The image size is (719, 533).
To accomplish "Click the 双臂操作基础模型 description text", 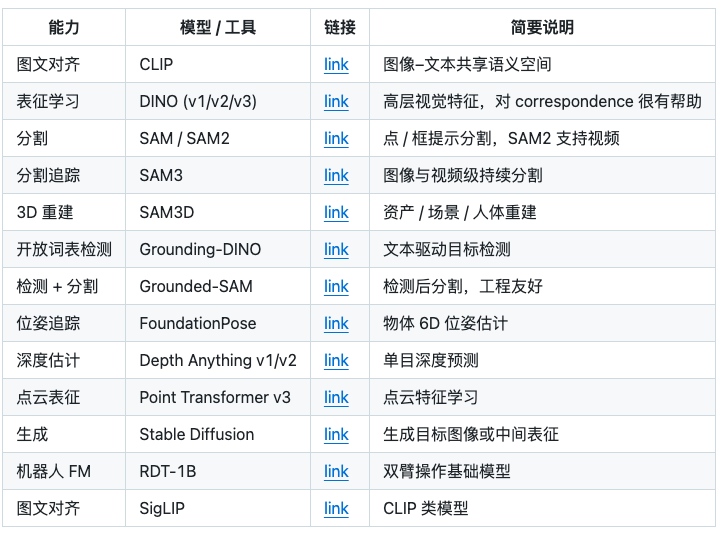I will click(447, 472).
